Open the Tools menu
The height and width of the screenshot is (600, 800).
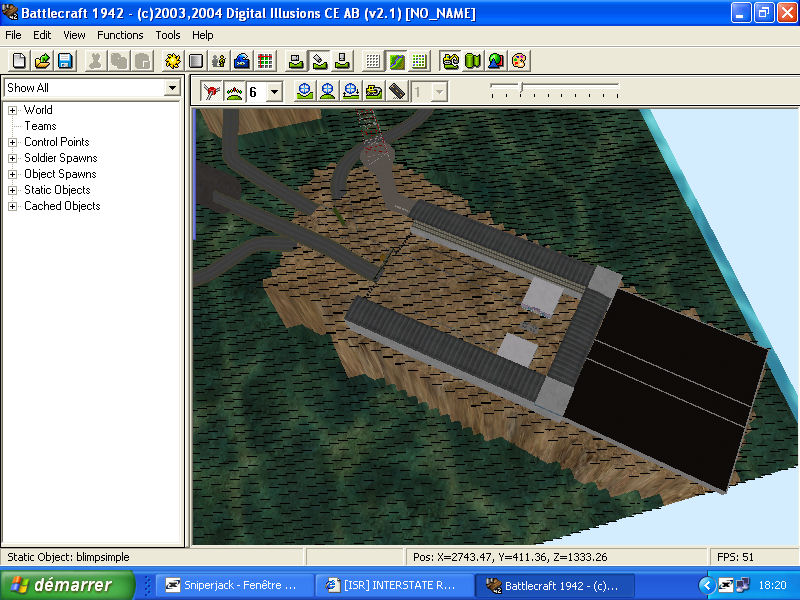[168, 35]
